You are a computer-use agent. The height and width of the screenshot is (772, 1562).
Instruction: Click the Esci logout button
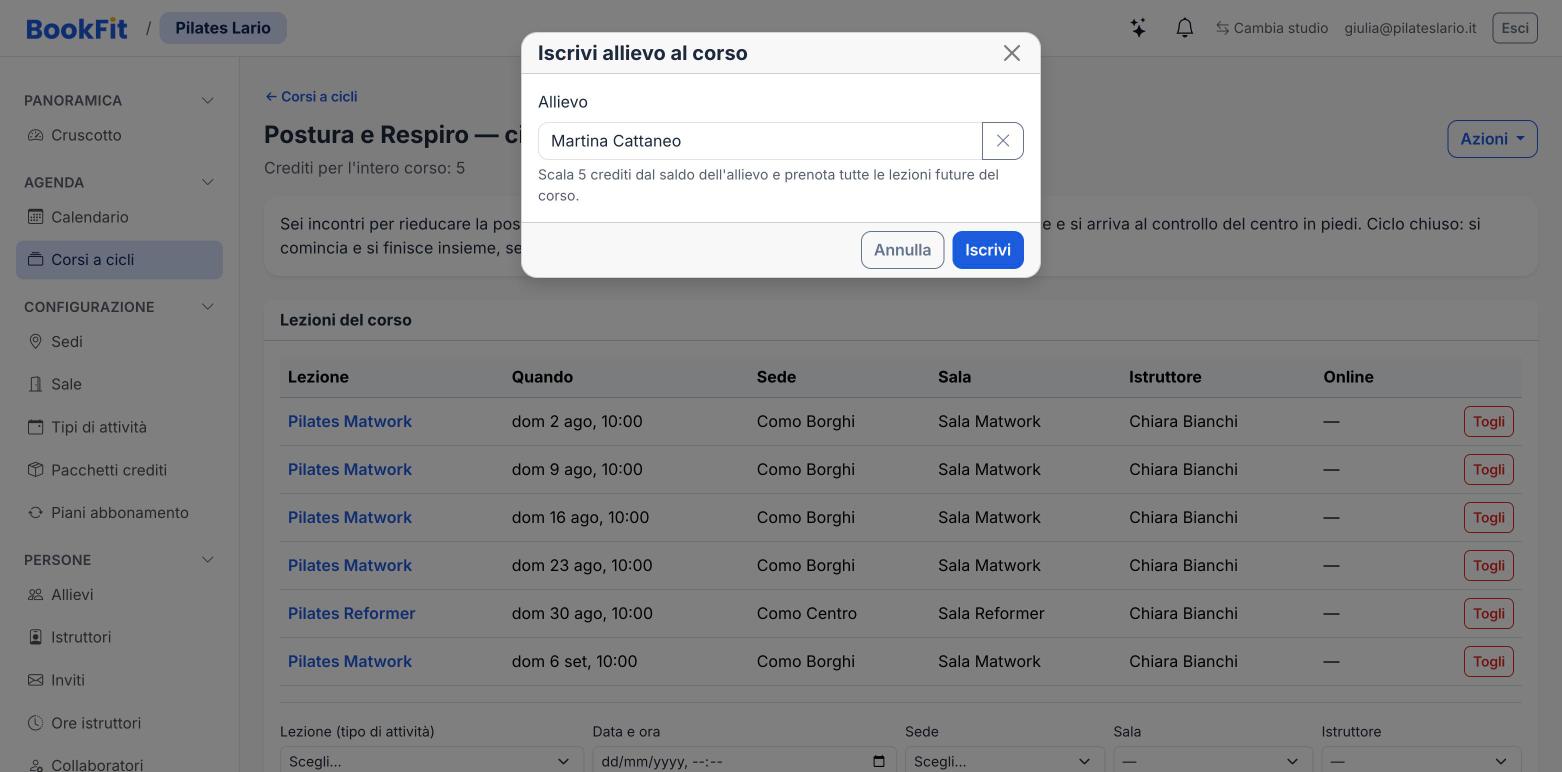pos(1515,28)
